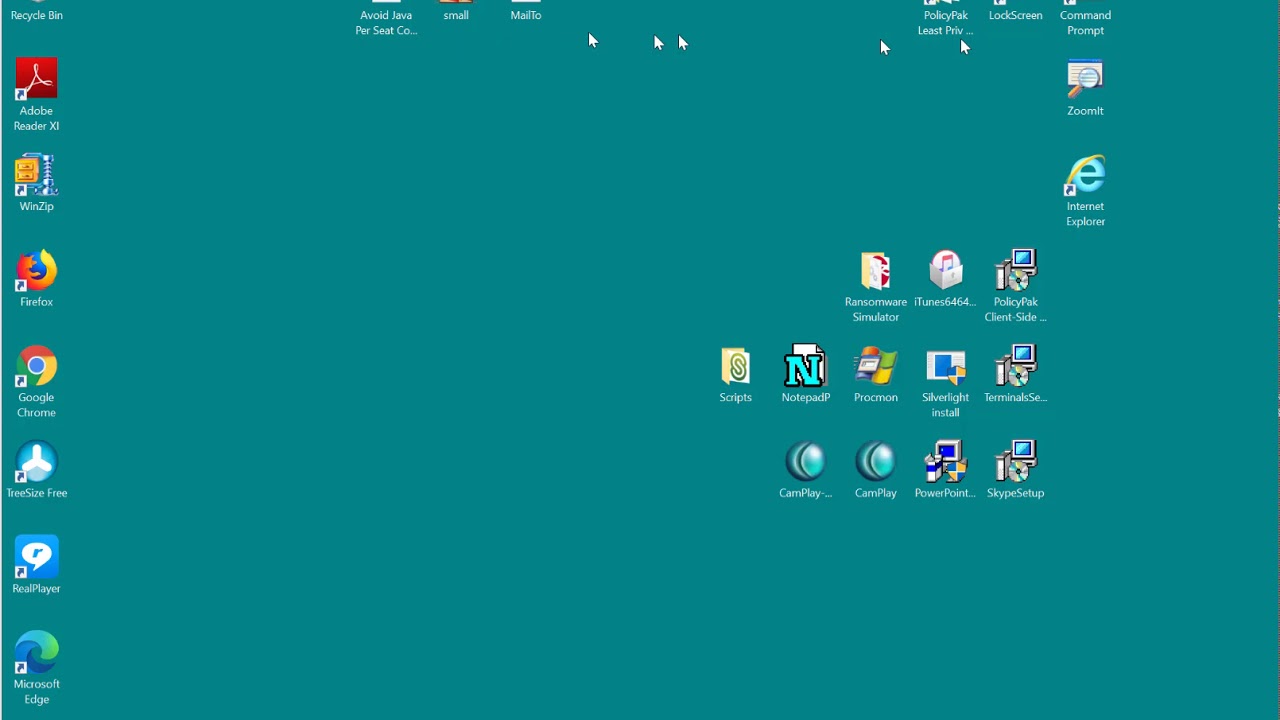Click the small icon label
The height and width of the screenshot is (720, 1280).
pos(456,15)
